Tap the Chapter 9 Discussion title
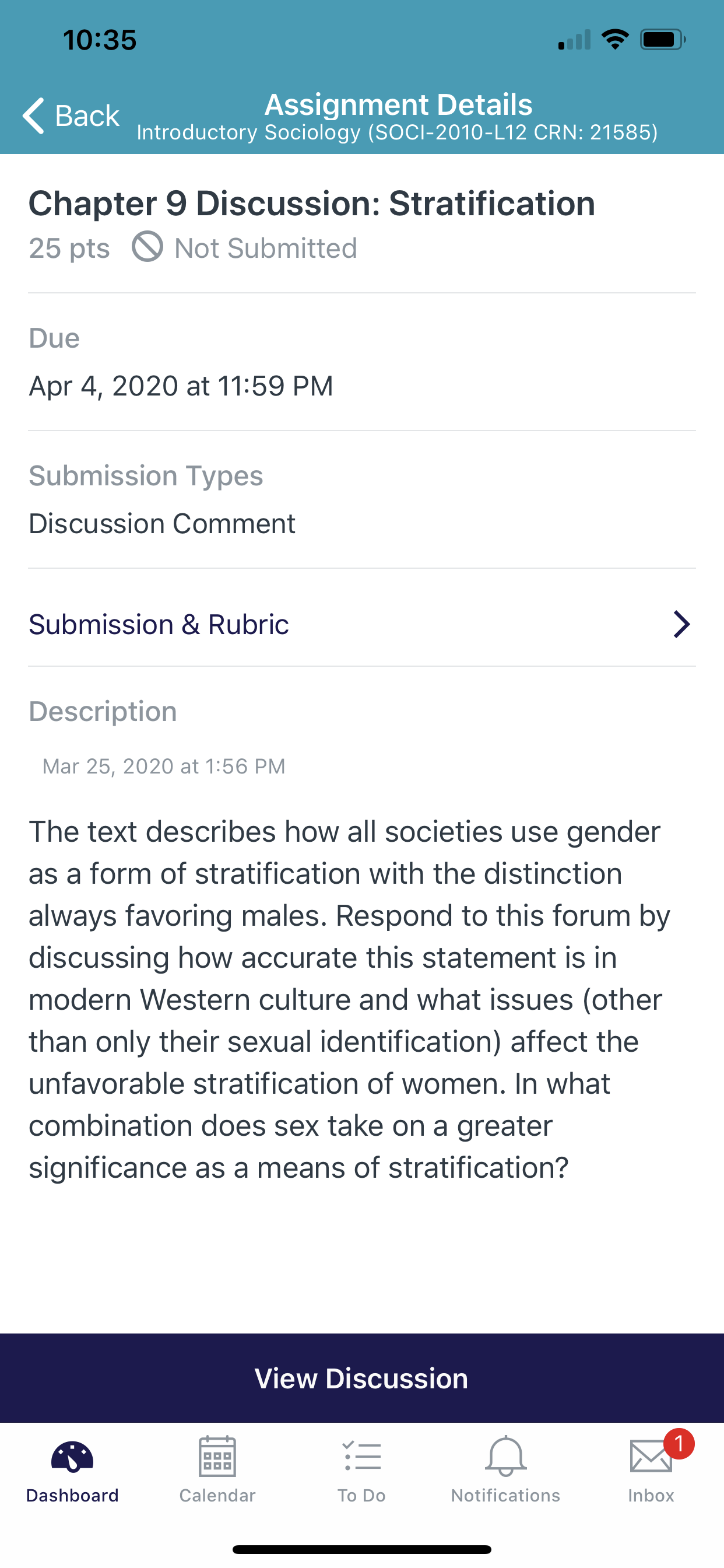Image resolution: width=724 pixels, height=1568 pixels. click(x=312, y=204)
